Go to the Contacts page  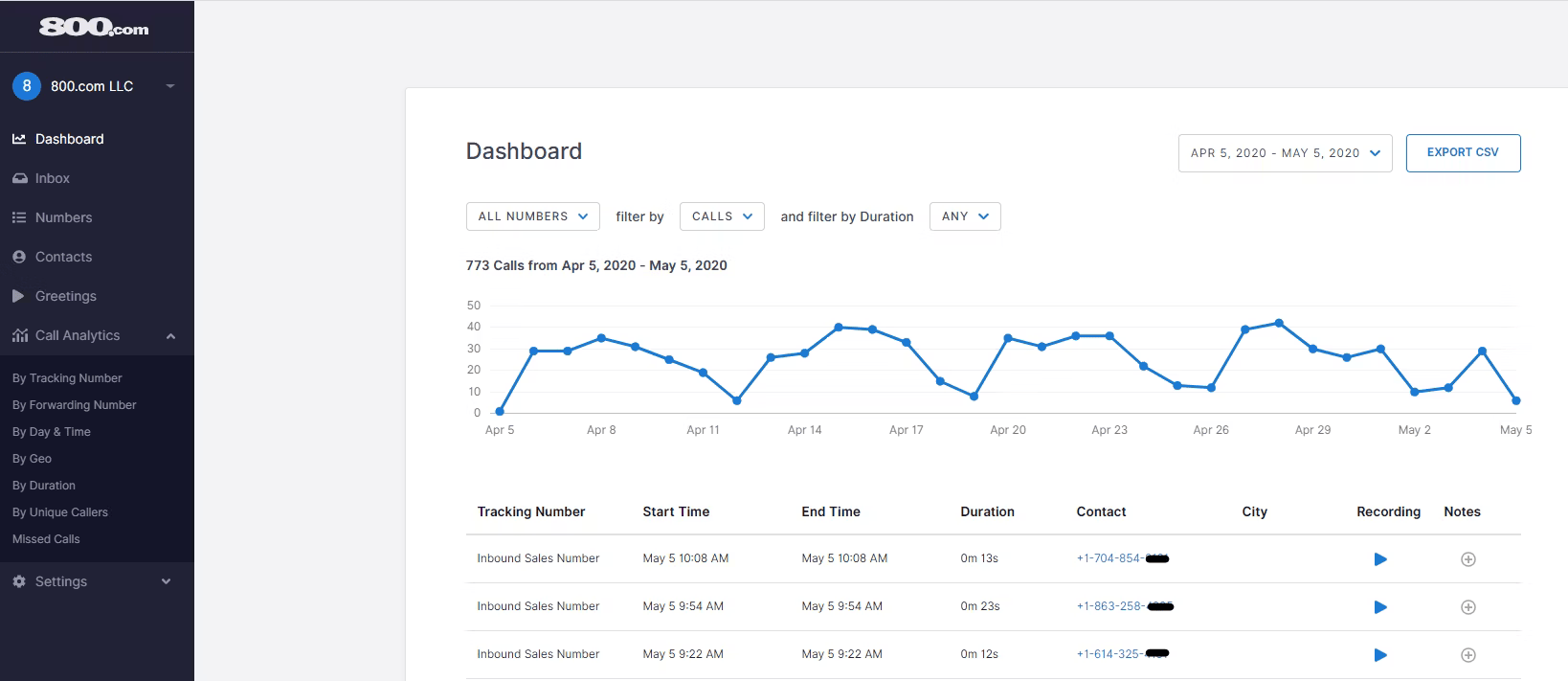point(63,257)
